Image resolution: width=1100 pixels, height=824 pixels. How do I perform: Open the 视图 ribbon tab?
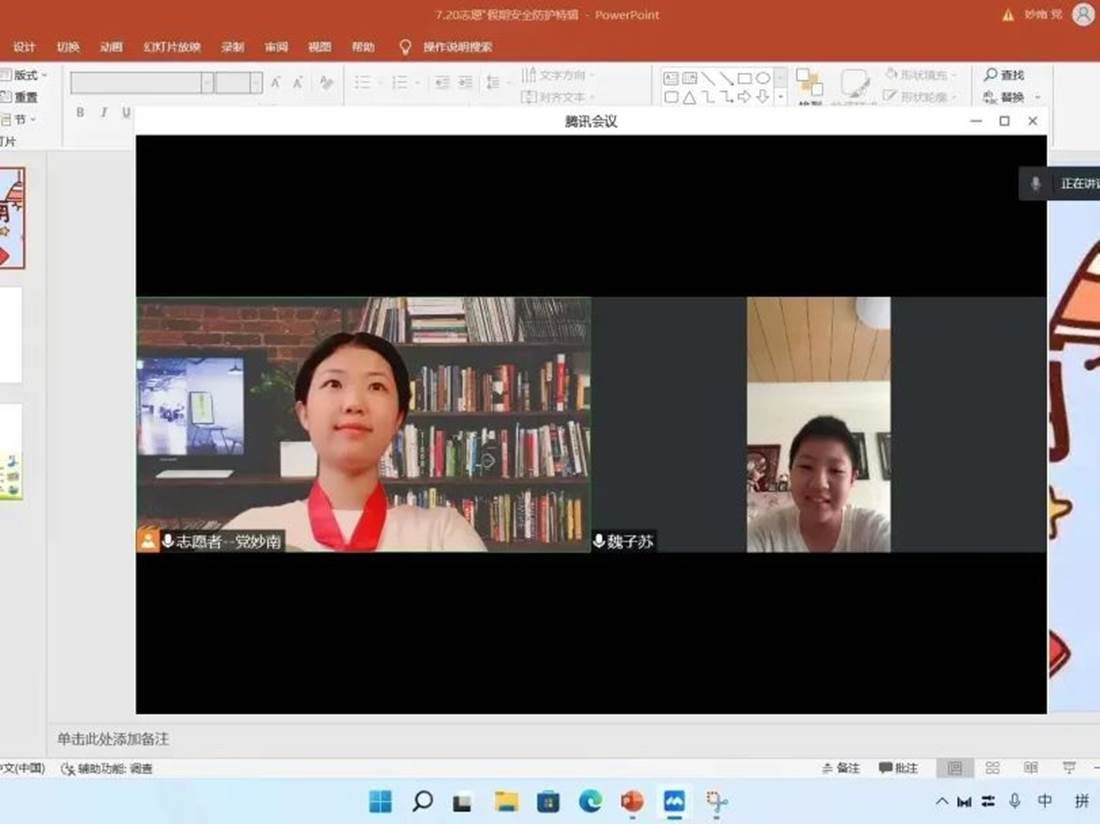319,47
